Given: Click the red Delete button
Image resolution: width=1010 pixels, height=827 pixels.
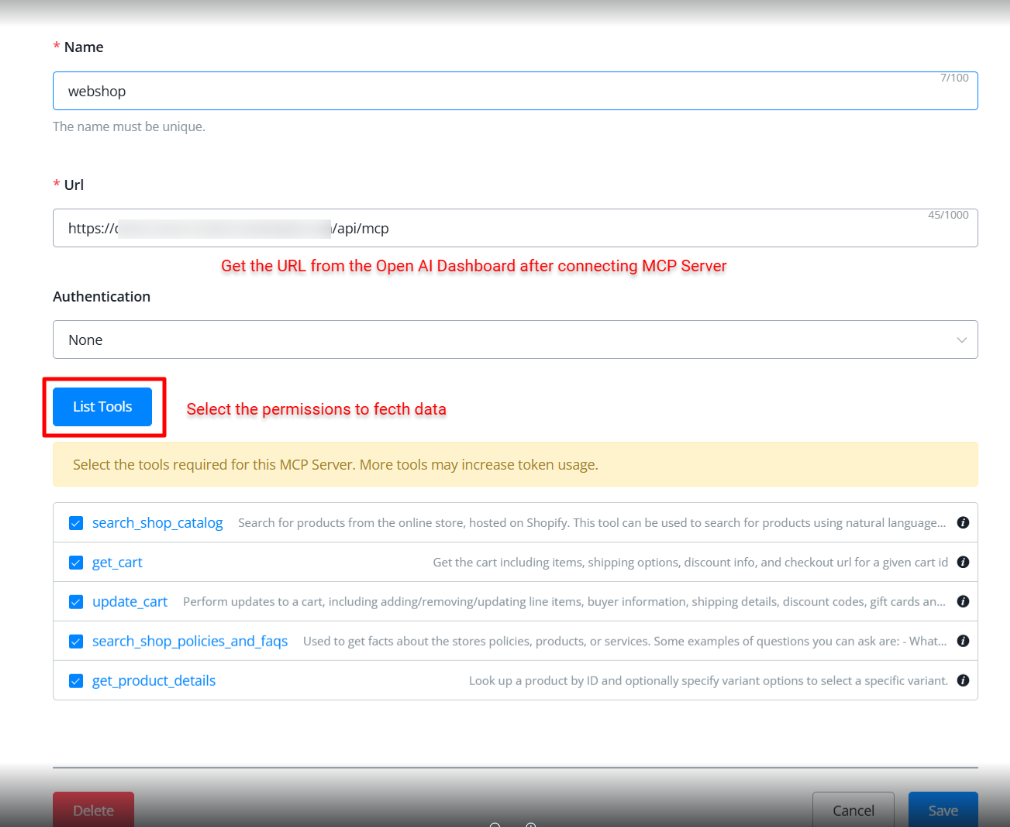Looking at the screenshot, I should tap(93, 810).
